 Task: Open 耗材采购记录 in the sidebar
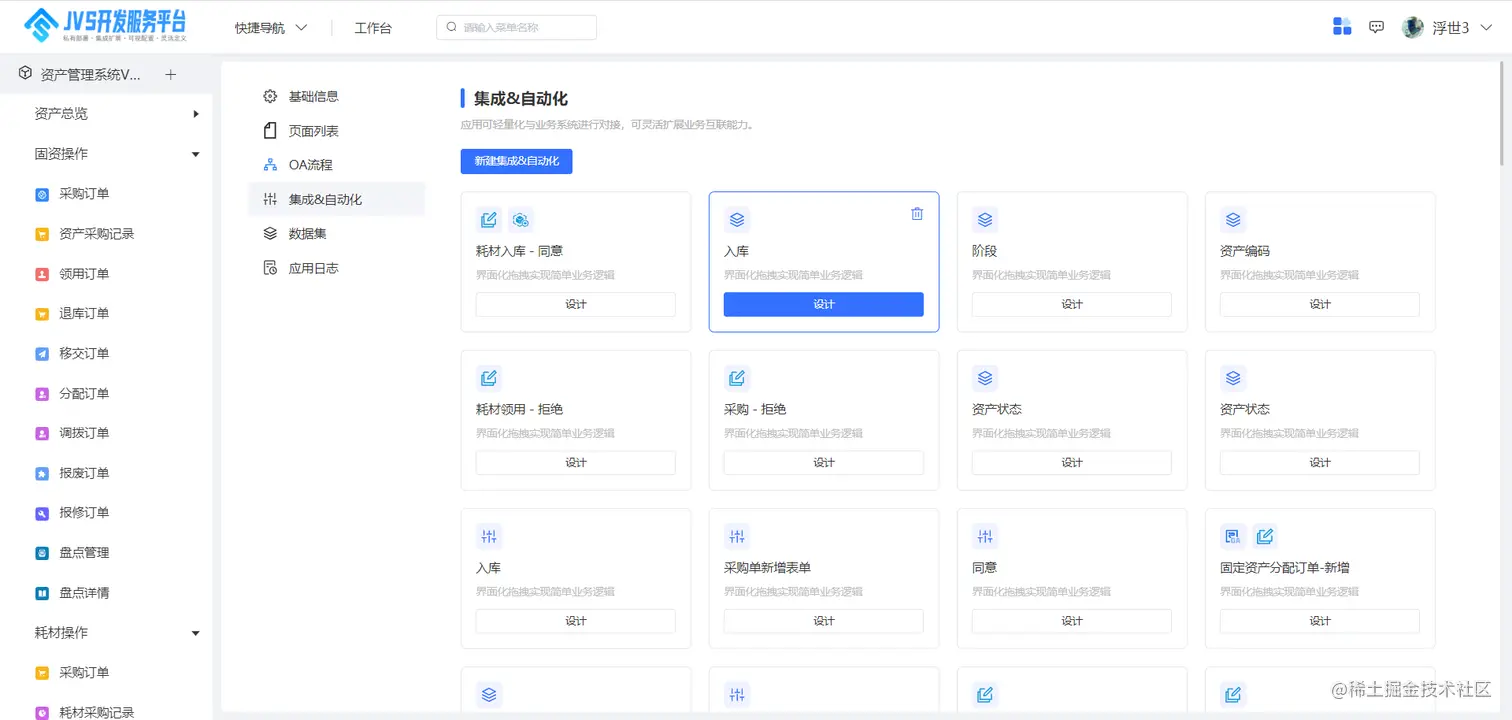[x=96, y=712]
